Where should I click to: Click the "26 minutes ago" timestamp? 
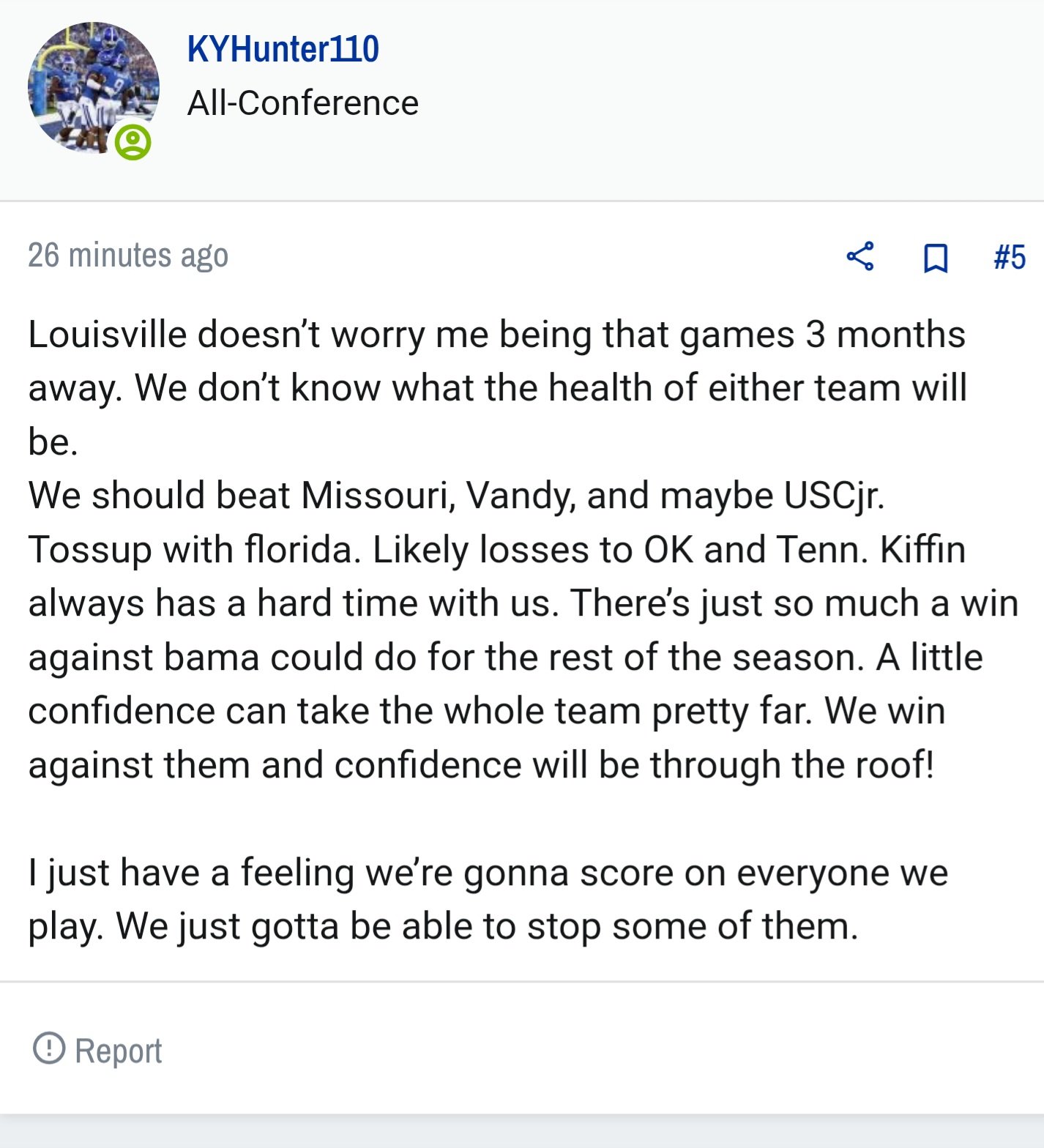tap(128, 256)
